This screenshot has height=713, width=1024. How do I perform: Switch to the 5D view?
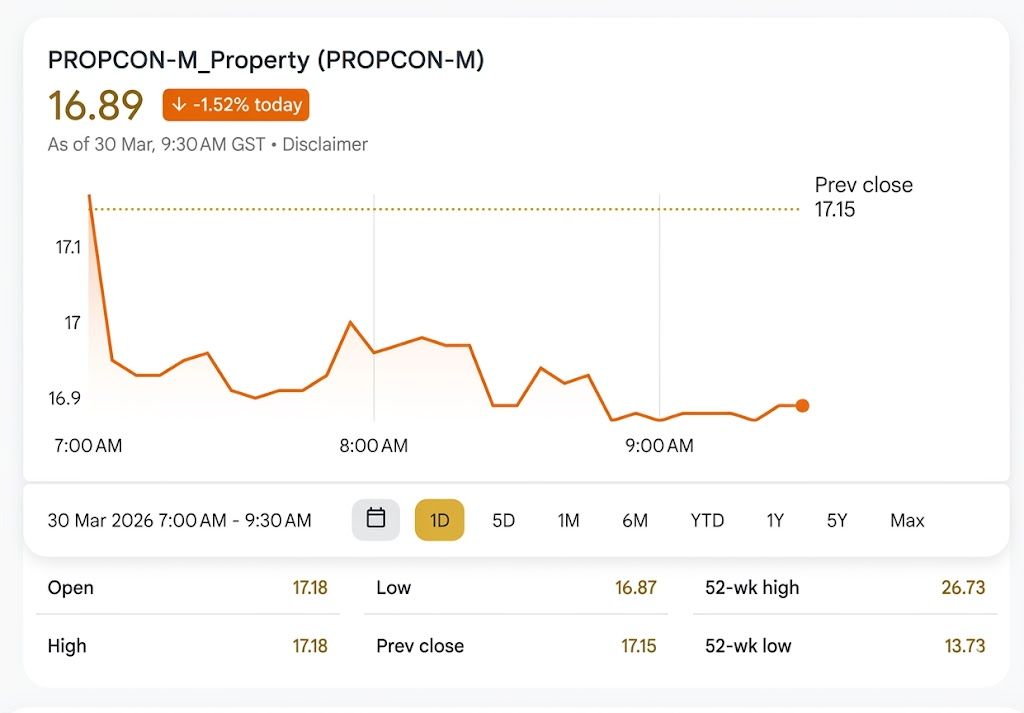(x=503, y=520)
